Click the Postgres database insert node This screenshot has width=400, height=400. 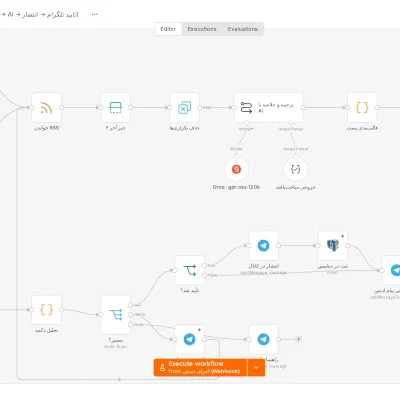pyautogui.click(x=333, y=246)
